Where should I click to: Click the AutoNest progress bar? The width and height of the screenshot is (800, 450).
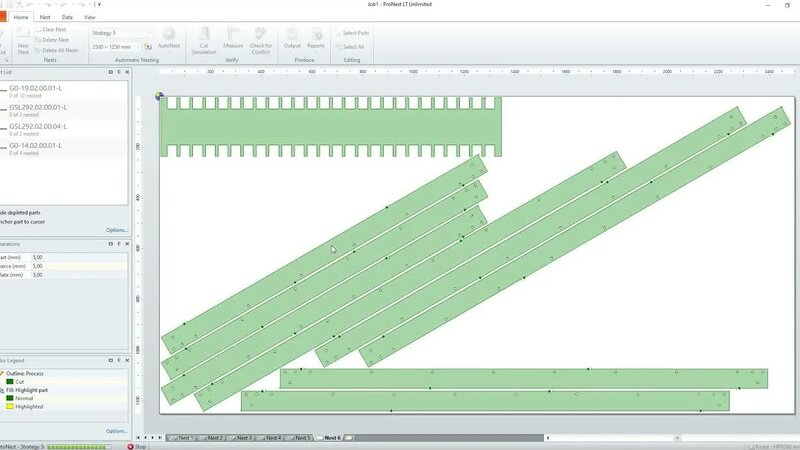[78, 447]
